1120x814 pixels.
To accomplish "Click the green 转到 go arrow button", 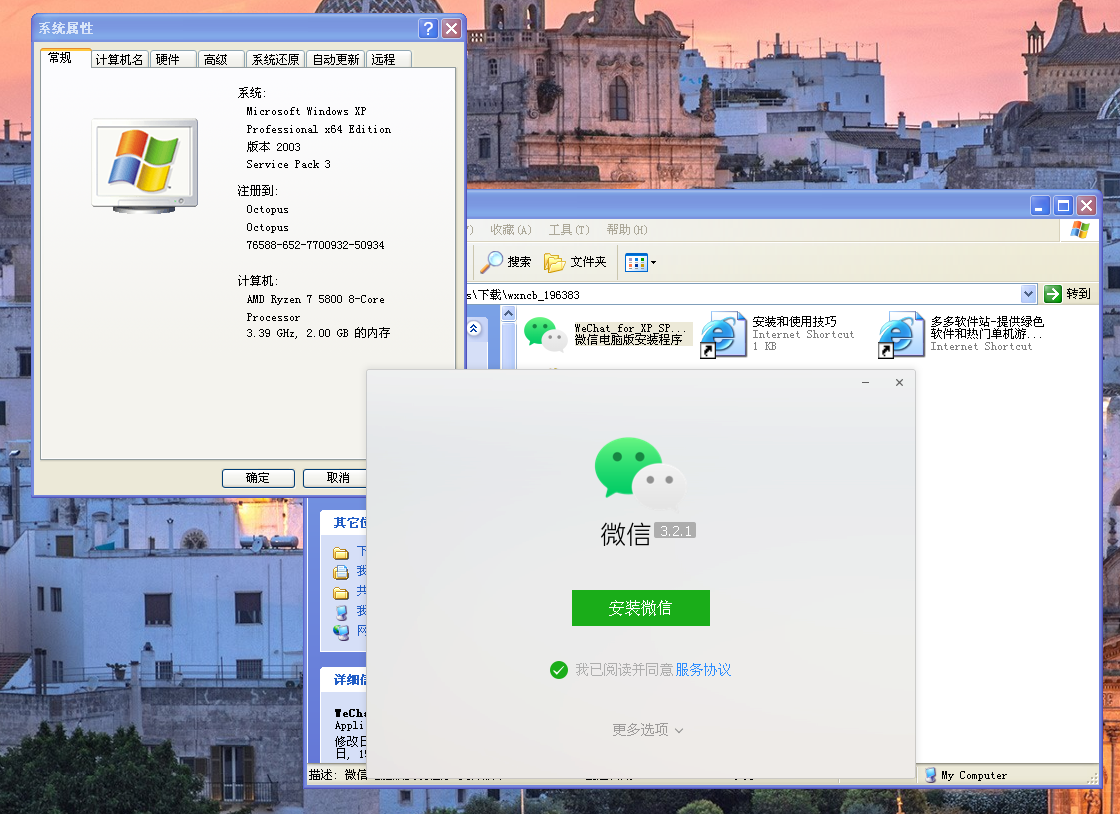I will coord(1053,293).
